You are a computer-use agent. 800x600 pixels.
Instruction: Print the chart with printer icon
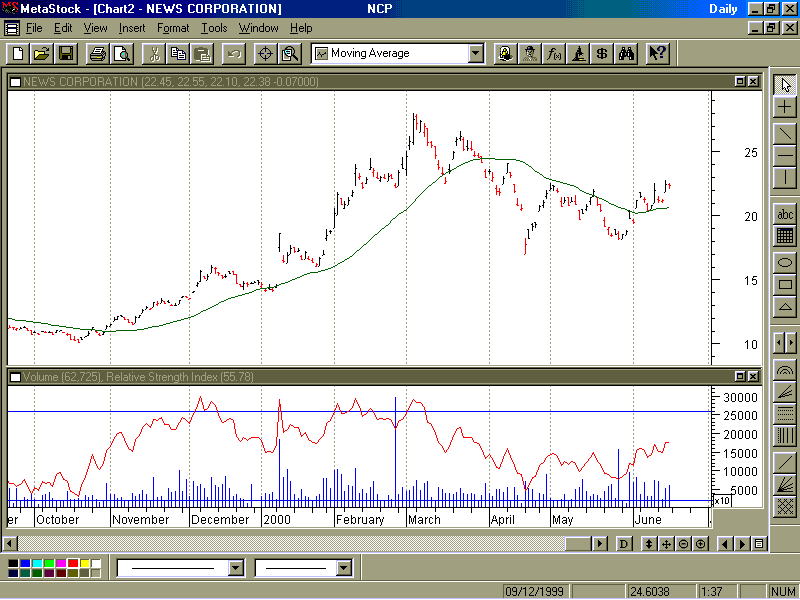98,54
